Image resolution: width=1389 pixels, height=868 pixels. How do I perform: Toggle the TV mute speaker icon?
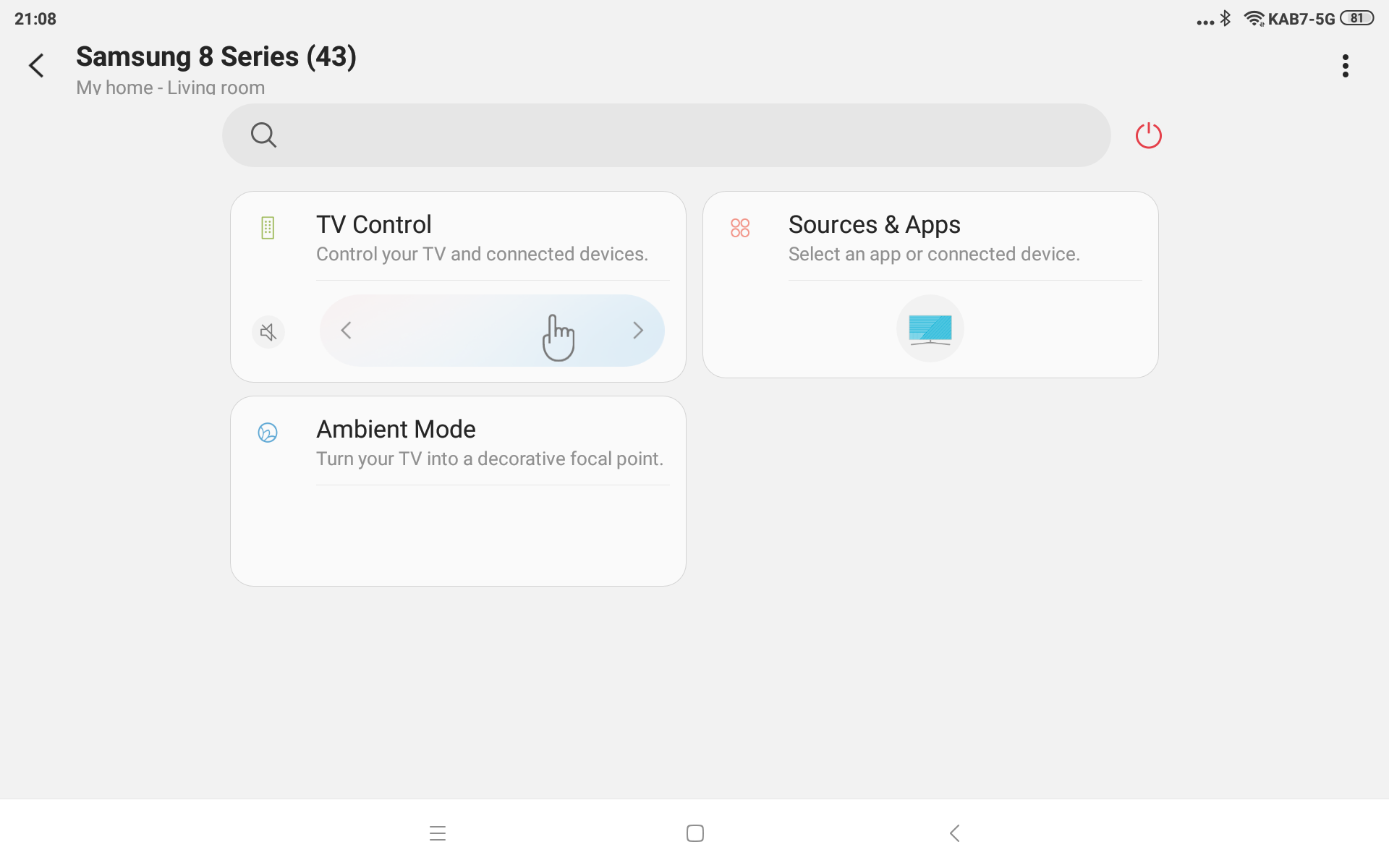268,332
